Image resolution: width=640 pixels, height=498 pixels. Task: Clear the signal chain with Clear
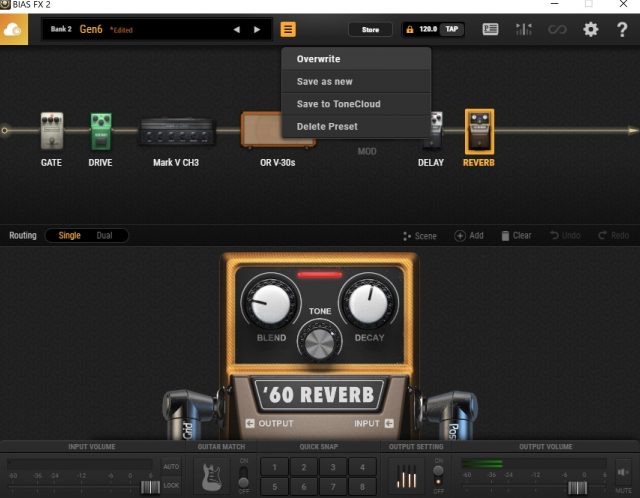click(516, 236)
